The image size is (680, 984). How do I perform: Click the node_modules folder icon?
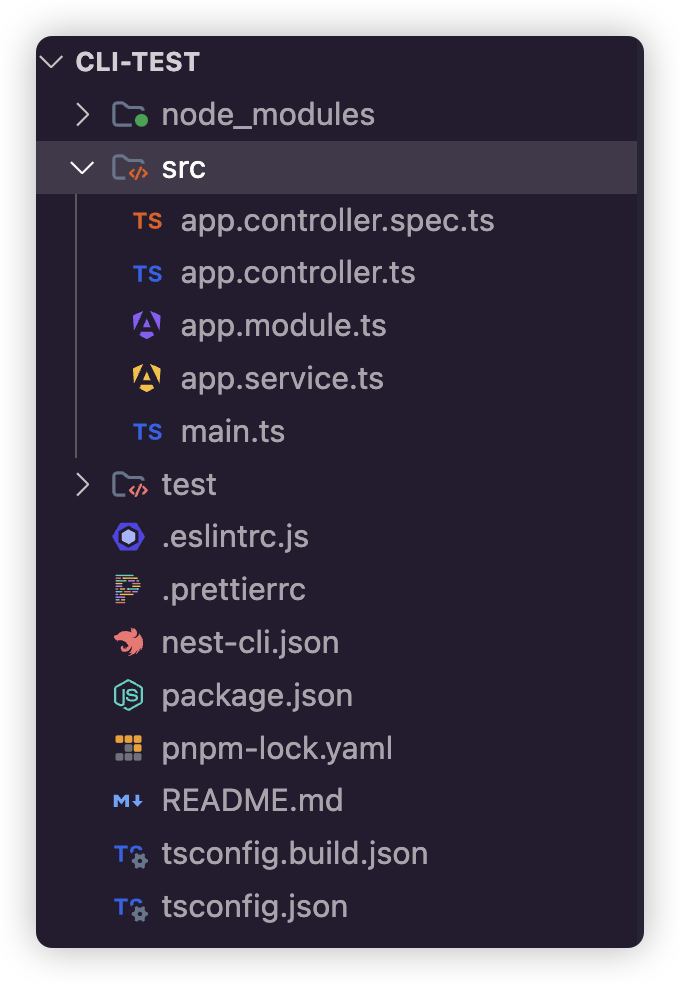coord(129,115)
